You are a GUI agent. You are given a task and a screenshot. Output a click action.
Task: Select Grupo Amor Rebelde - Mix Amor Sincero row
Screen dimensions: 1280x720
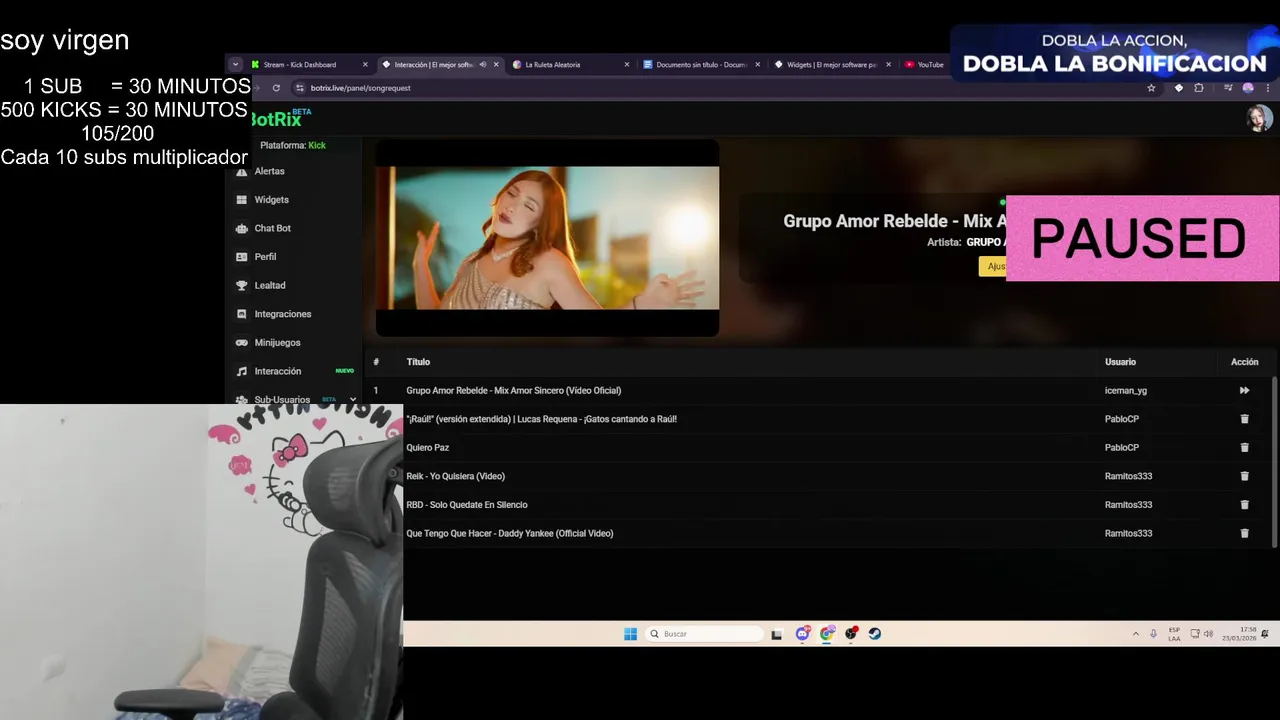820,391
